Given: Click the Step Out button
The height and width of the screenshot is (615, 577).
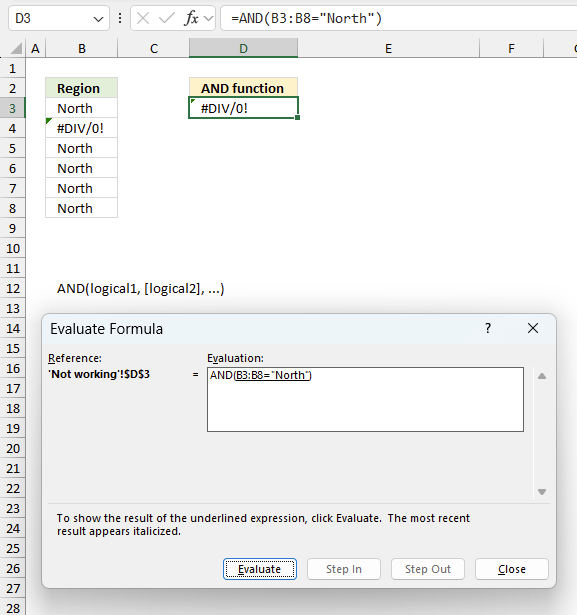Looking at the screenshot, I should 428,569.
